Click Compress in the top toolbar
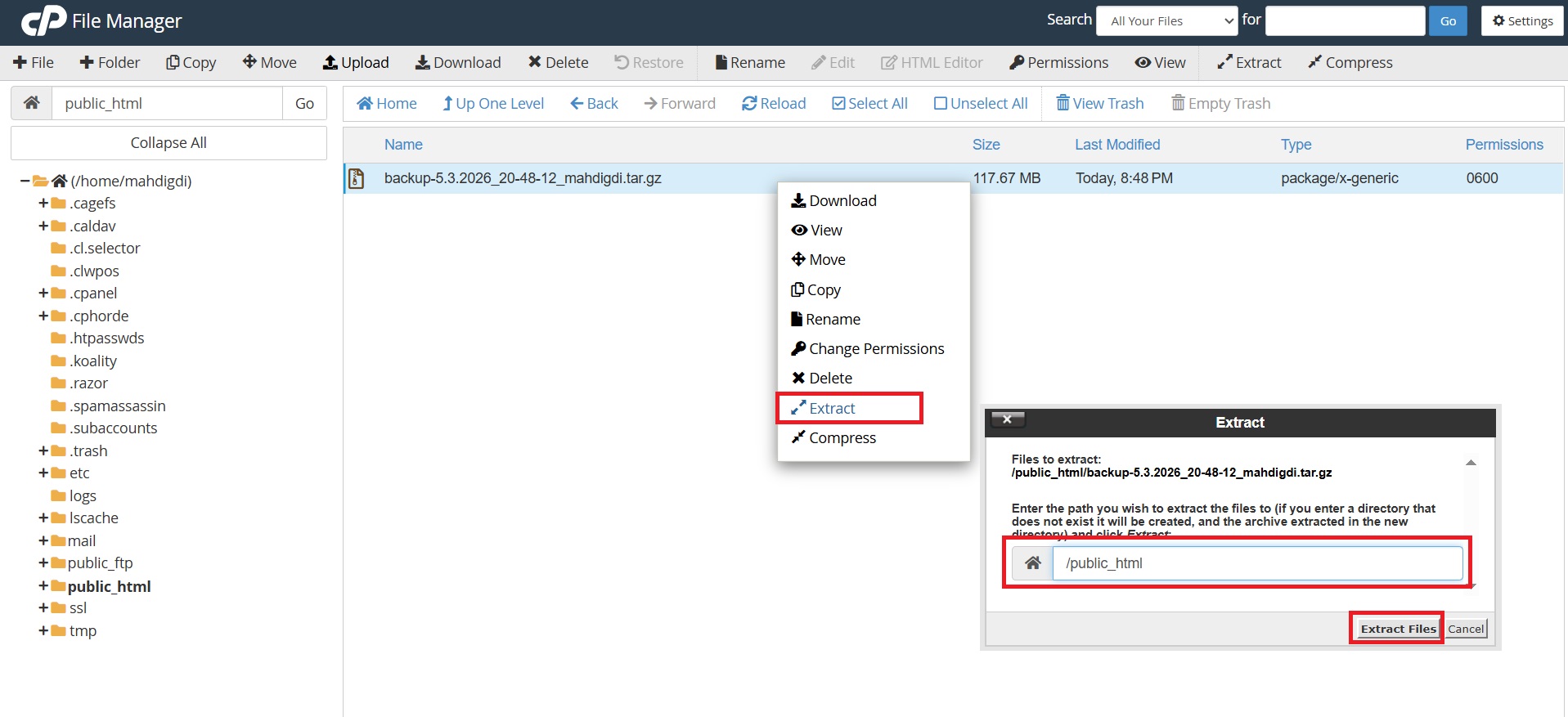Image resolution: width=1568 pixels, height=717 pixels. coord(1350,63)
